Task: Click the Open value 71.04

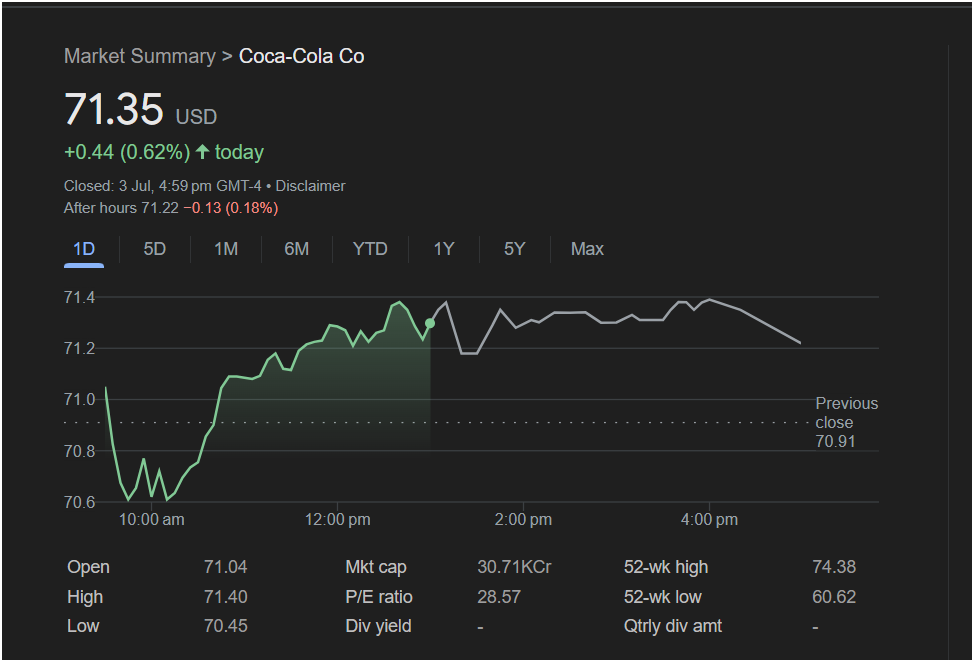Action: click(225, 567)
